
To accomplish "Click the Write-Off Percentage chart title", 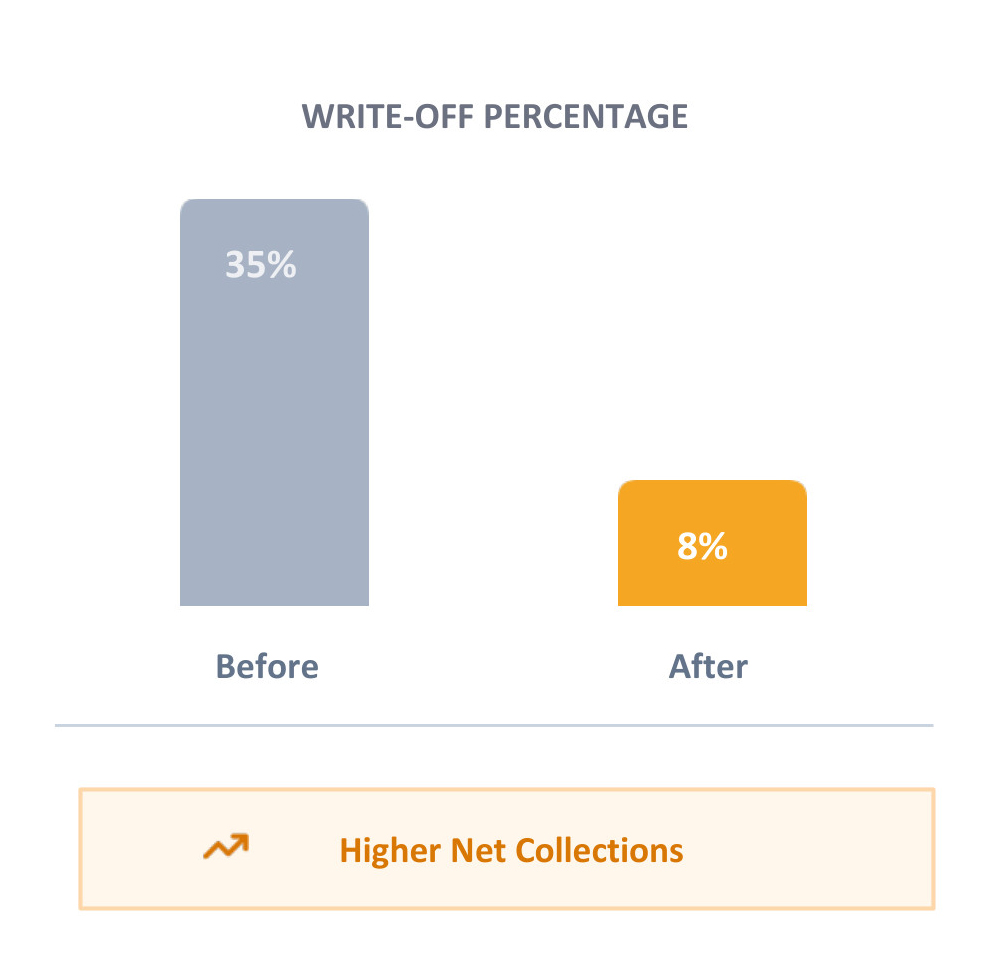I will pos(495,117).
